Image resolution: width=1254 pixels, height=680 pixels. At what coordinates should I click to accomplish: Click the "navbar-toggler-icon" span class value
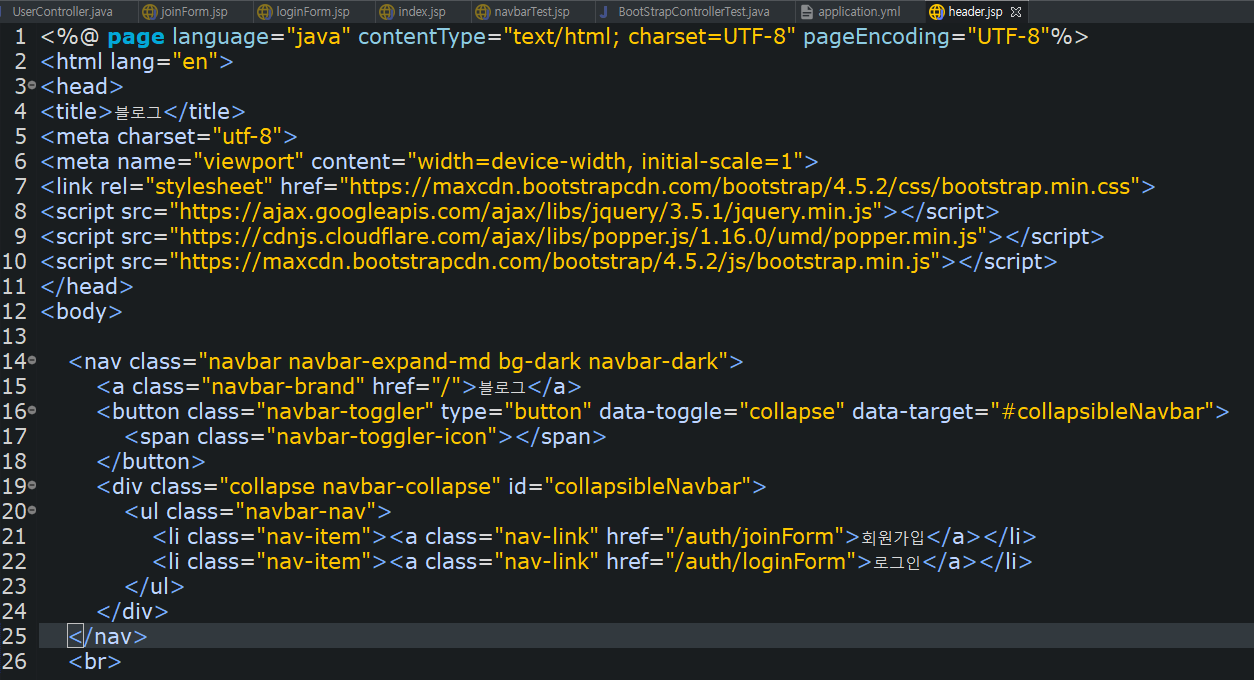coord(382,437)
